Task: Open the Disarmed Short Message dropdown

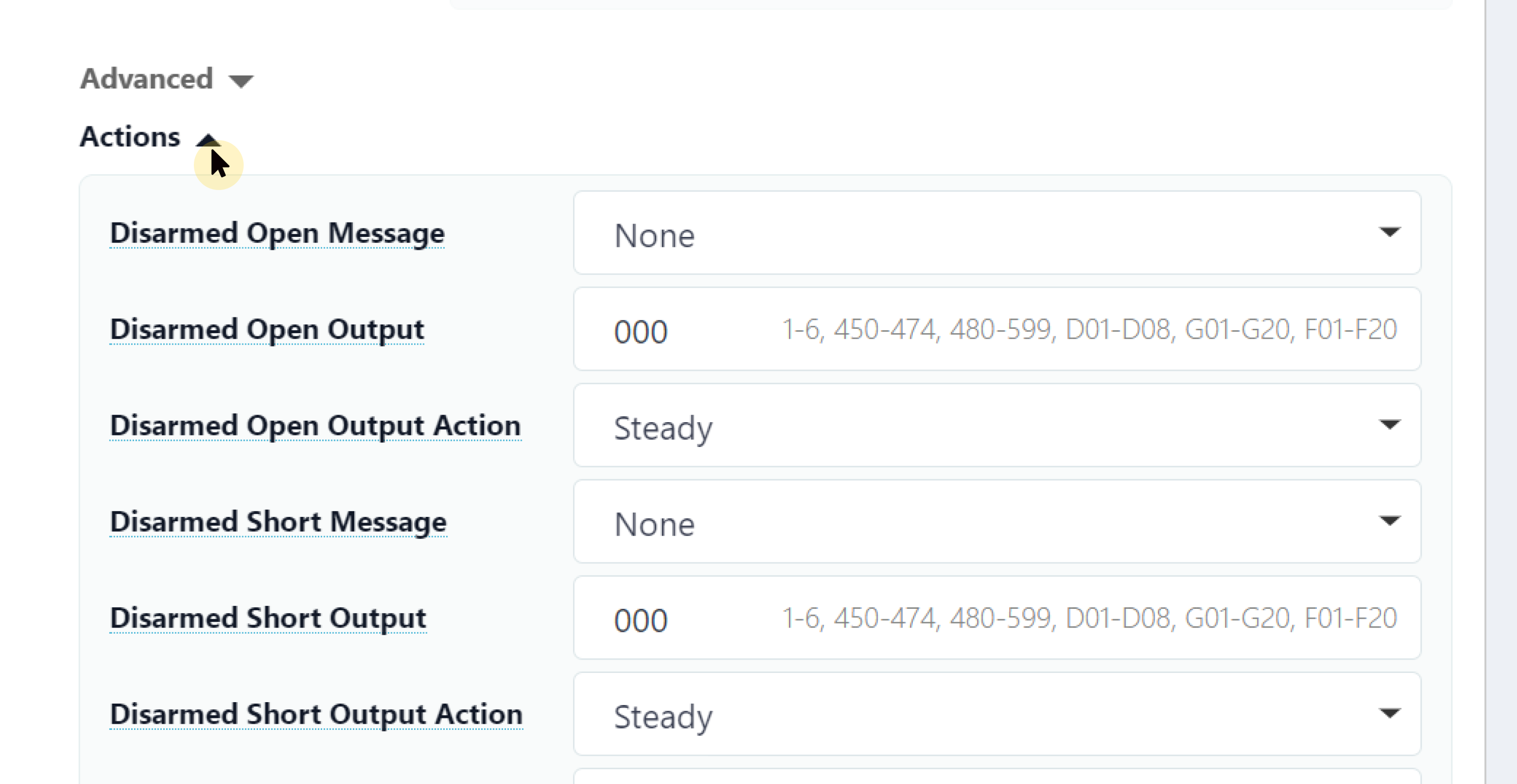Action: [997, 521]
